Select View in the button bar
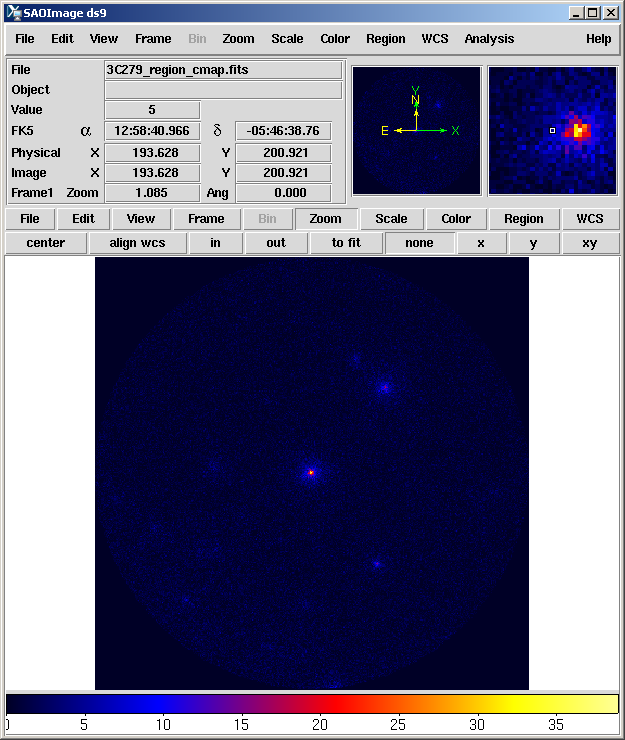Image resolution: width=625 pixels, height=740 pixels. (x=141, y=219)
